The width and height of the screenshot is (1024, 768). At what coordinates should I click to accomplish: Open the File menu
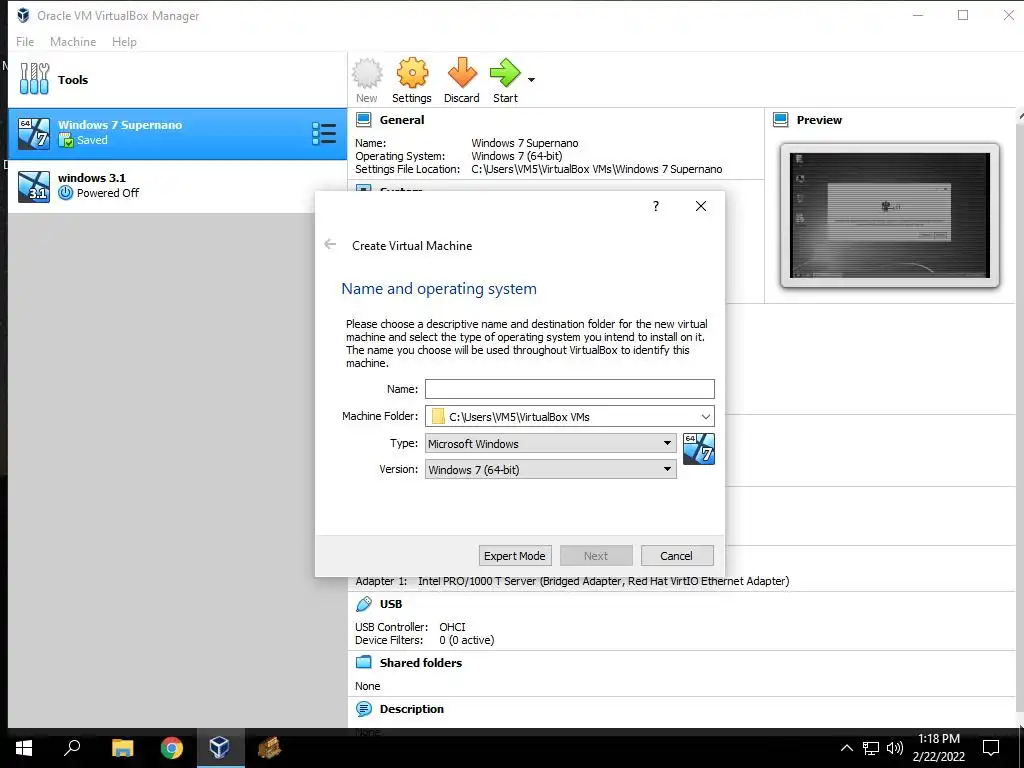[x=25, y=42]
